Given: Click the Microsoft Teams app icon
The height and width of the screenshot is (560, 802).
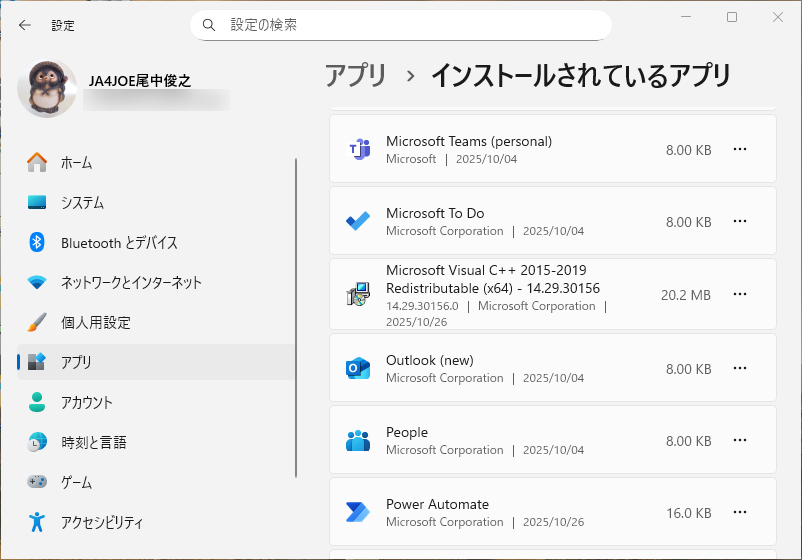Looking at the screenshot, I should pos(358,150).
